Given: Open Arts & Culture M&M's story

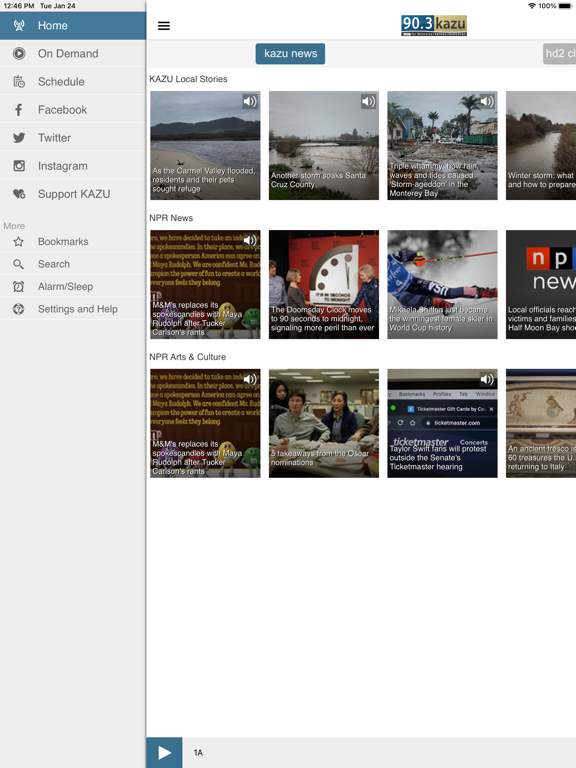Looking at the screenshot, I should click(205, 423).
